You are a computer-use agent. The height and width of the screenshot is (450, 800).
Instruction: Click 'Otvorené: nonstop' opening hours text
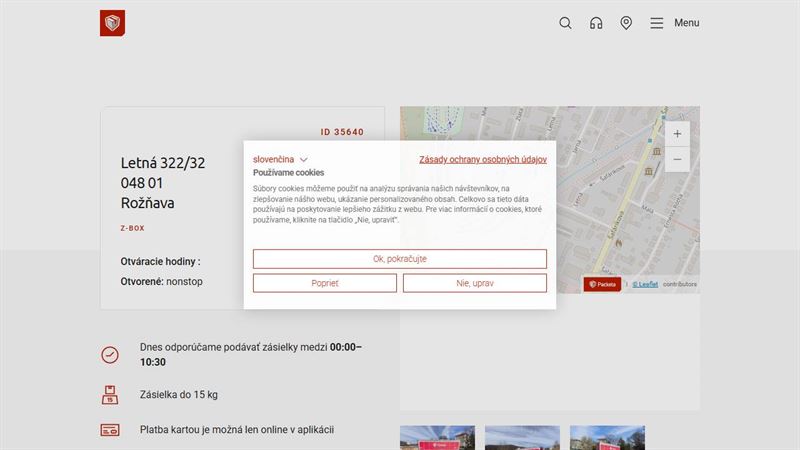(161, 282)
